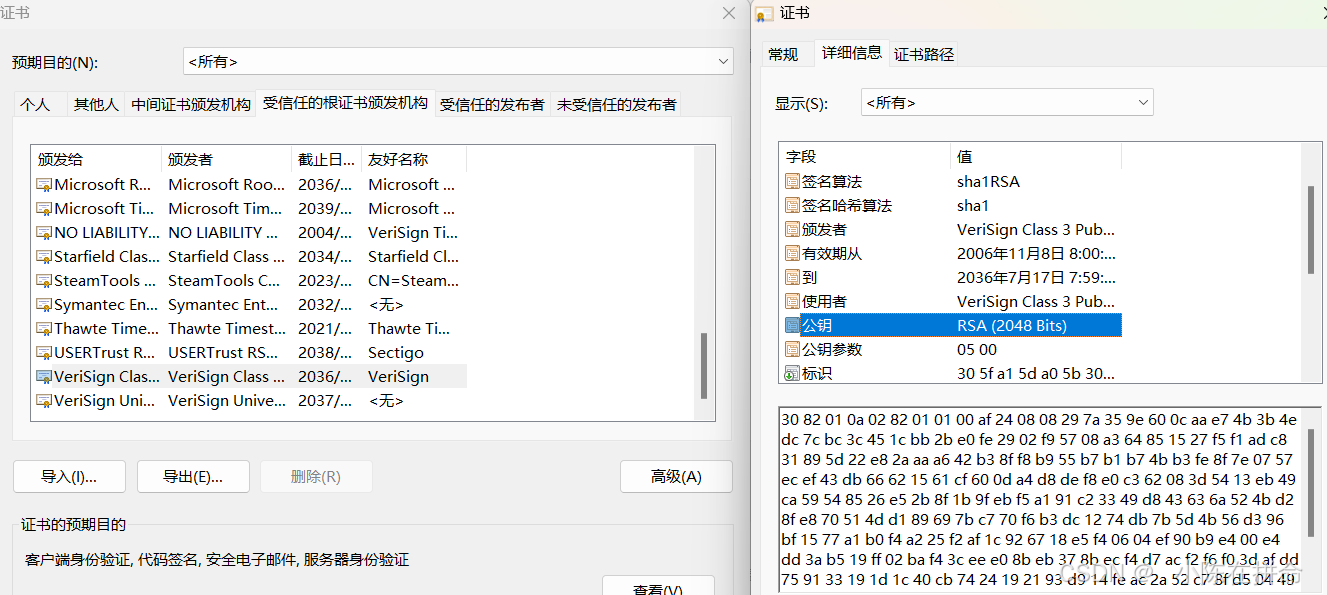Click the 导入(I)... button
This screenshot has width=1327, height=595.
click(x=69, y=477)
